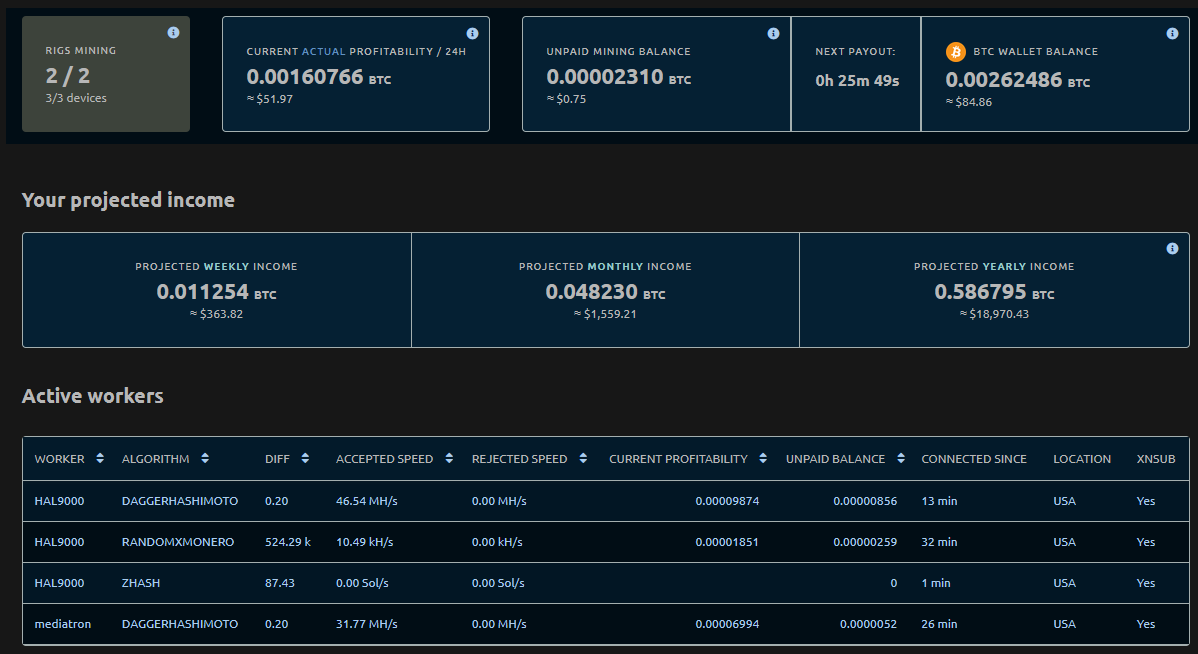Click the RANDOMXMONERO algorithm cell

click(178, 542)
